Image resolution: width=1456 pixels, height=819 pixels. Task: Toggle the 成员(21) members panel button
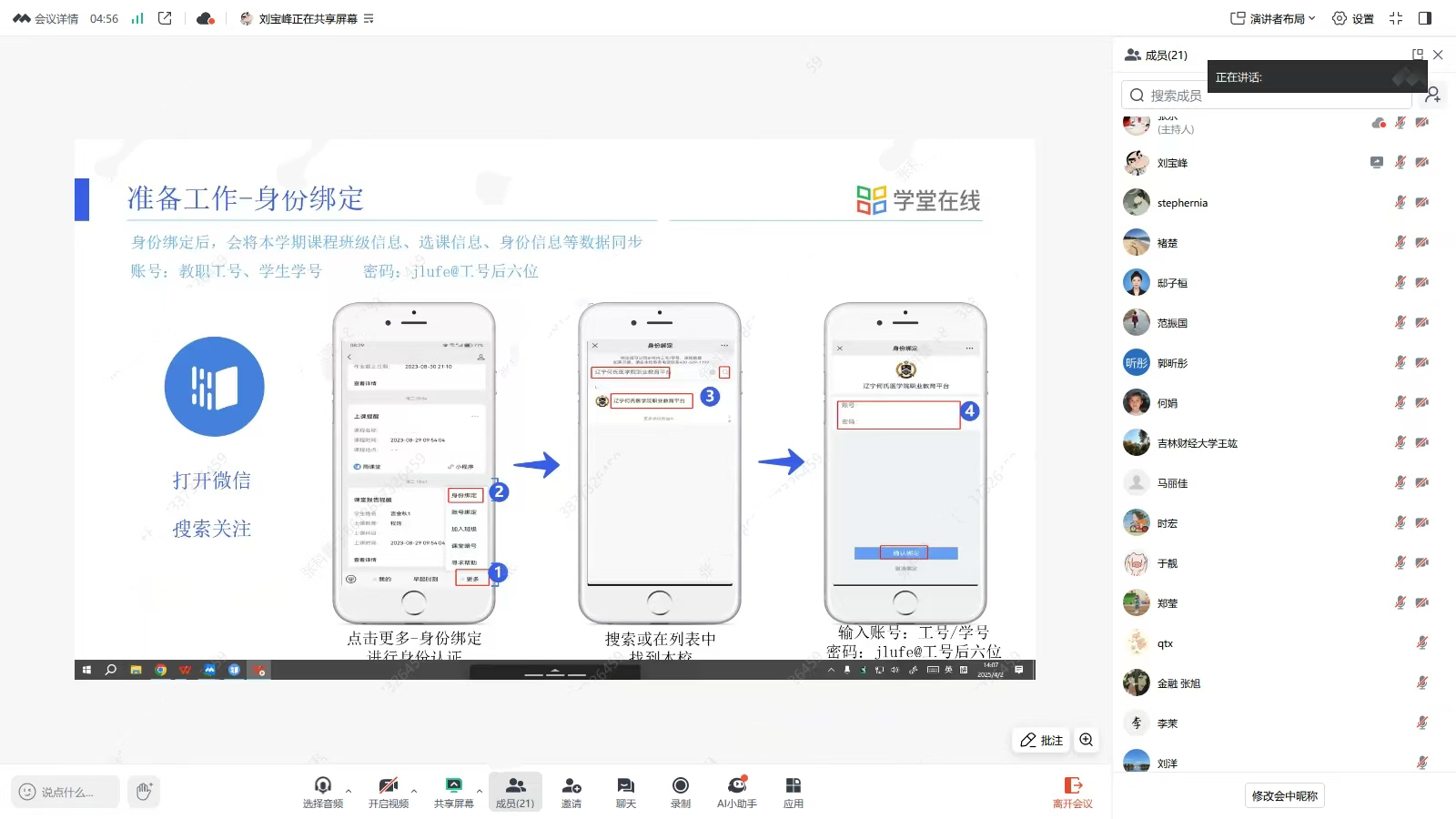tap(514, 790)
